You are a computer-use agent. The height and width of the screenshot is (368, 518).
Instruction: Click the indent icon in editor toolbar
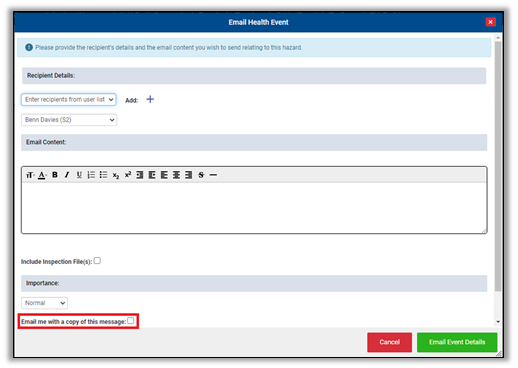tap(152, 175)
